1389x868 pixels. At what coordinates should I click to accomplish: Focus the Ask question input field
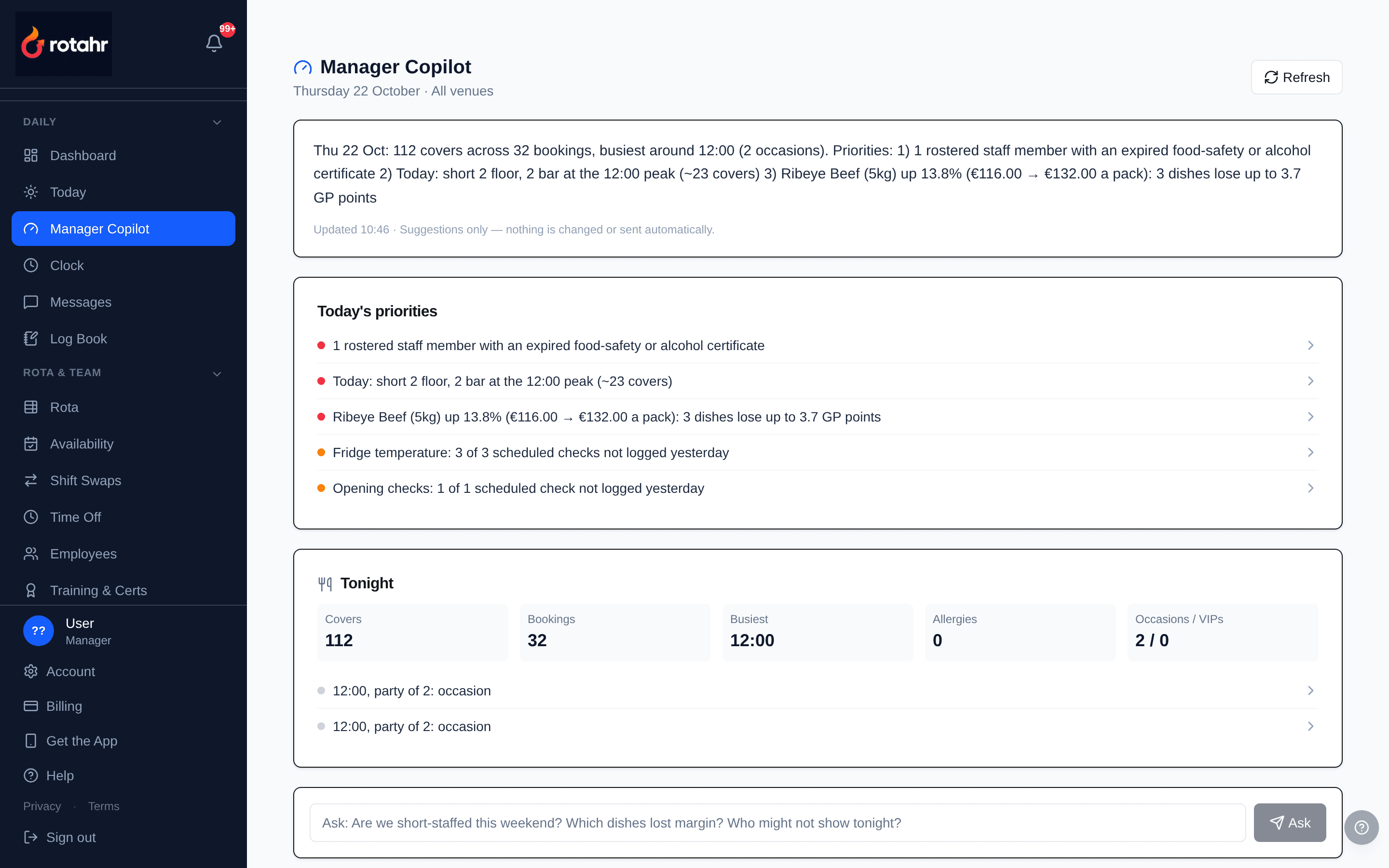click(778, 823)
